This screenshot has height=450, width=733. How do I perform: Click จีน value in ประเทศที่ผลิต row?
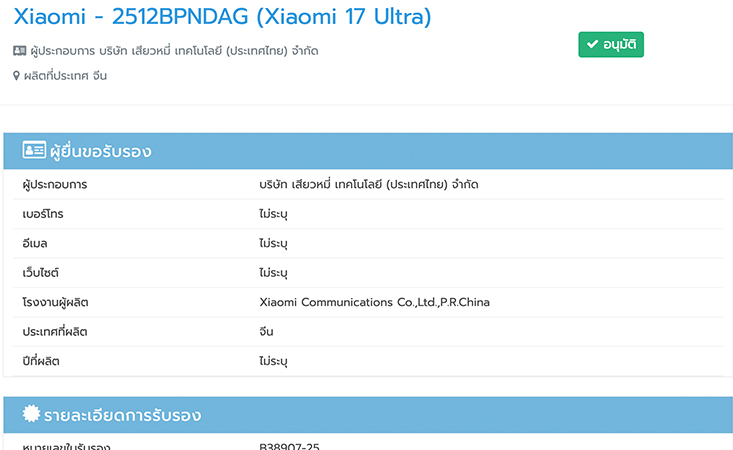pyautogui.click(x=266, y=332)
